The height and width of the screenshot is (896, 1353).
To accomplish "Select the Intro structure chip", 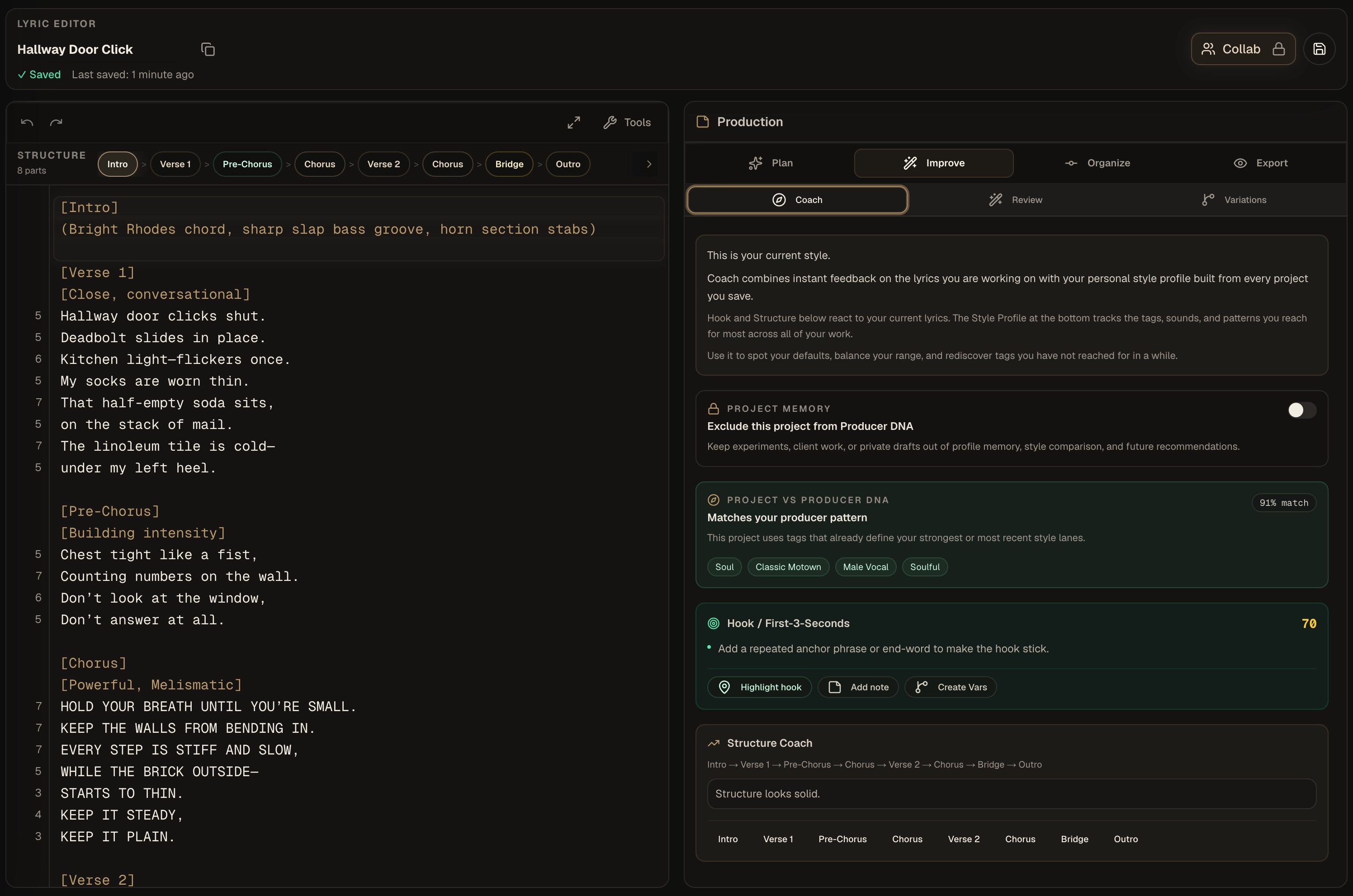I will tap(118, 164).
